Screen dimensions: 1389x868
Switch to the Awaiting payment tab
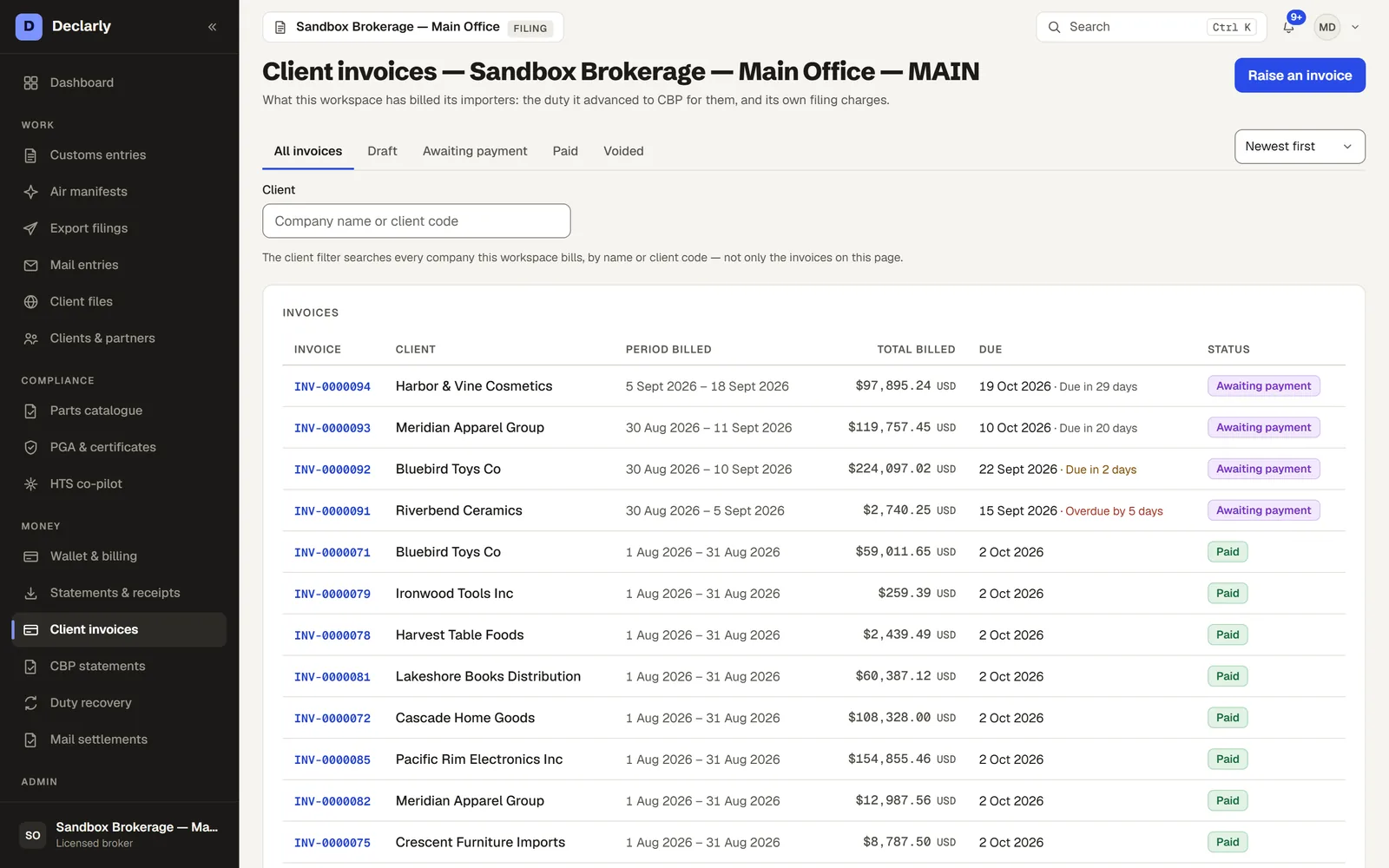tap(475, 151)
